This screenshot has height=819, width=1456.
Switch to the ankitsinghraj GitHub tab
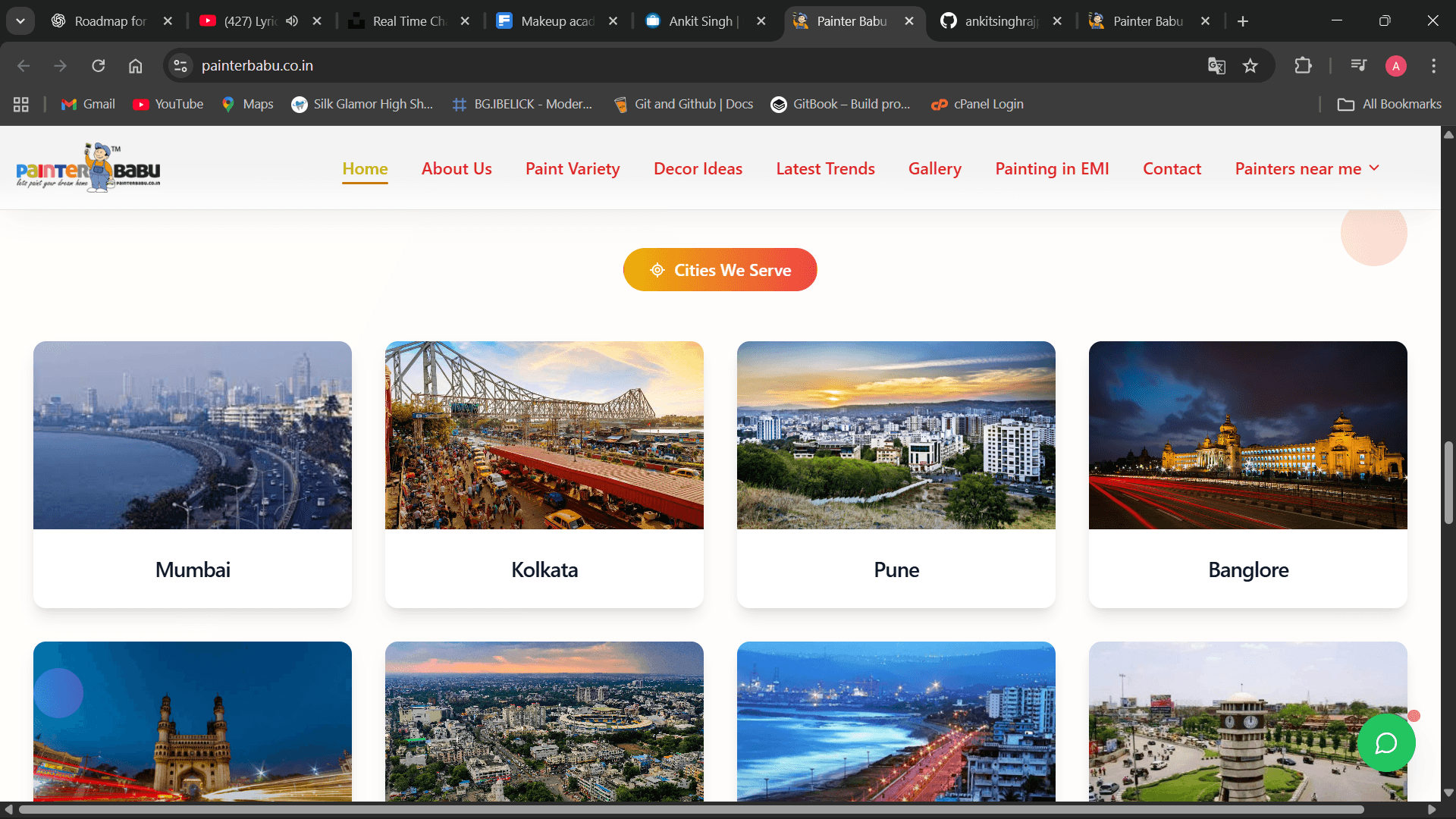point(999,21)
